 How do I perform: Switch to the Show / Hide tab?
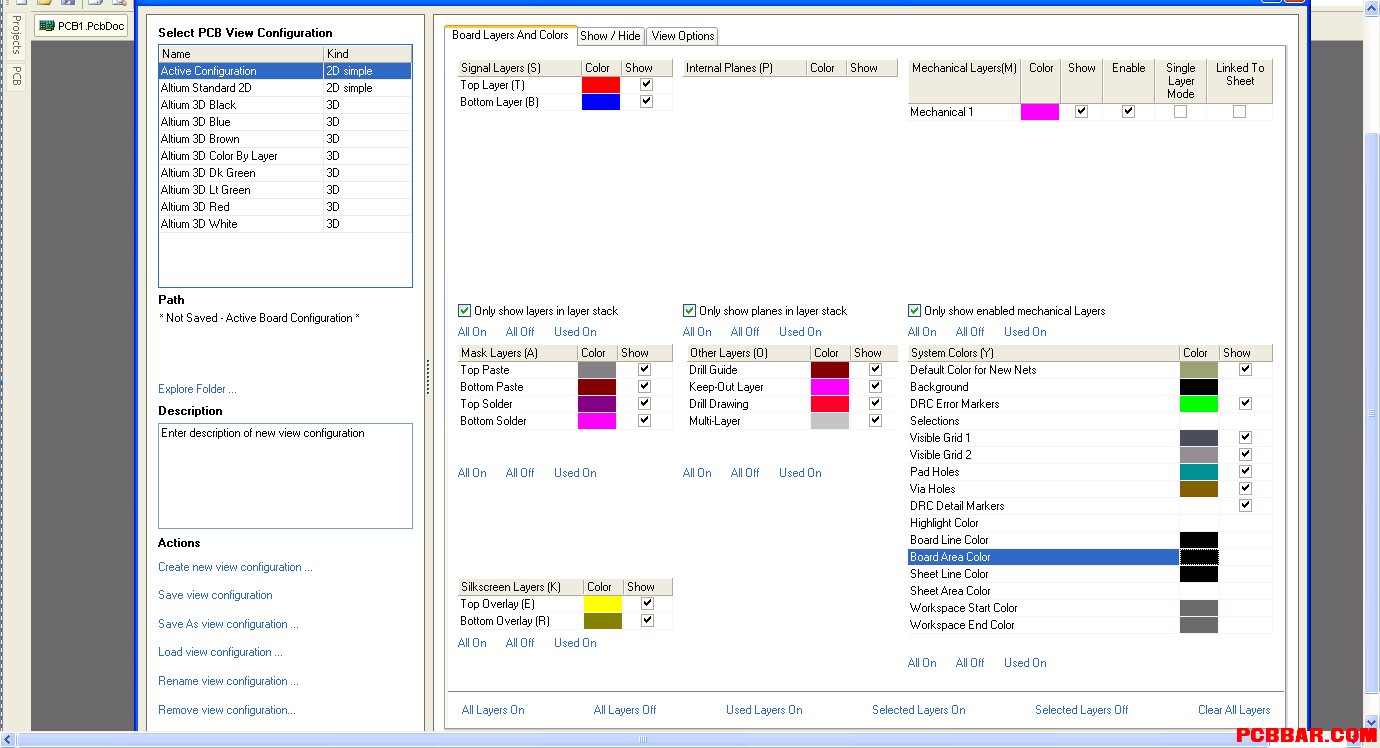[x=610, y=36]
